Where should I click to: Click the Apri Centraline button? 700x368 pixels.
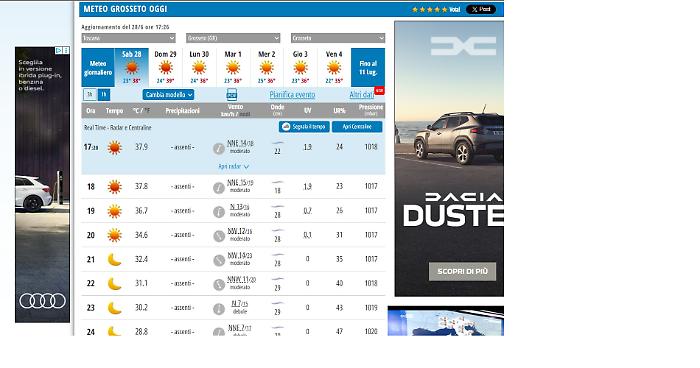click(357, 127)
